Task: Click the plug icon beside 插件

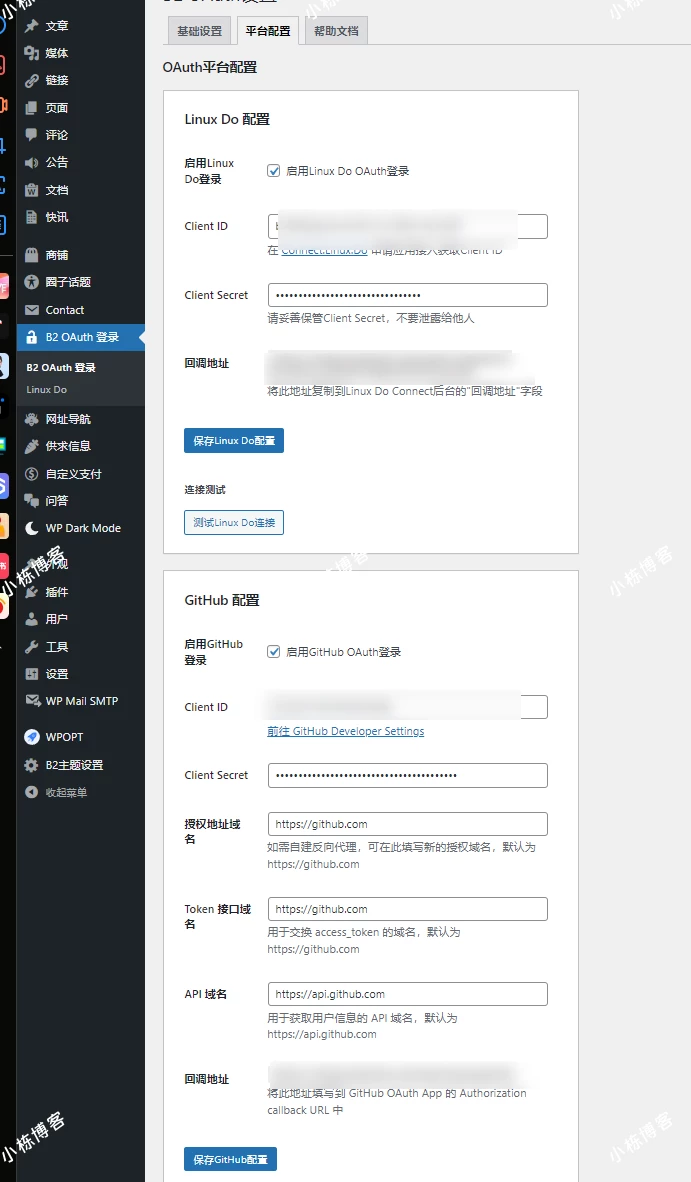Action: click(32, 592)
